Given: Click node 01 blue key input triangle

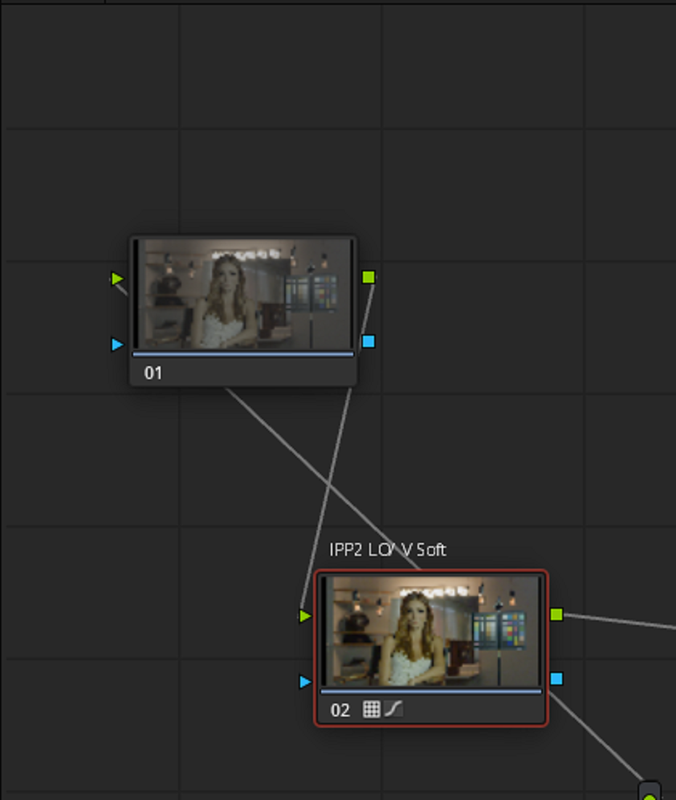Looking at the screenshot, I should click(x=117, y=344).
